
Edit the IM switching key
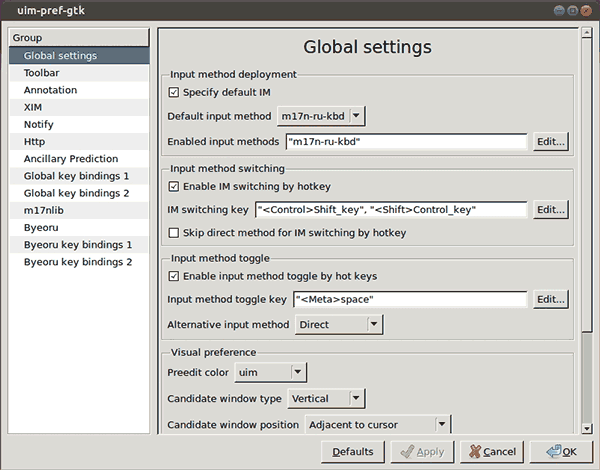point(551,210)
